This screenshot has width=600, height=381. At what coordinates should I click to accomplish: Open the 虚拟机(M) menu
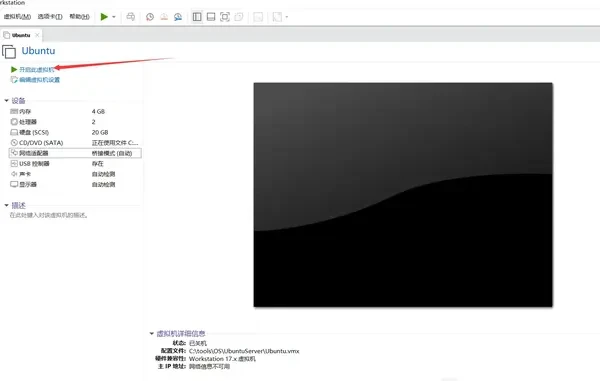[17, 16]
